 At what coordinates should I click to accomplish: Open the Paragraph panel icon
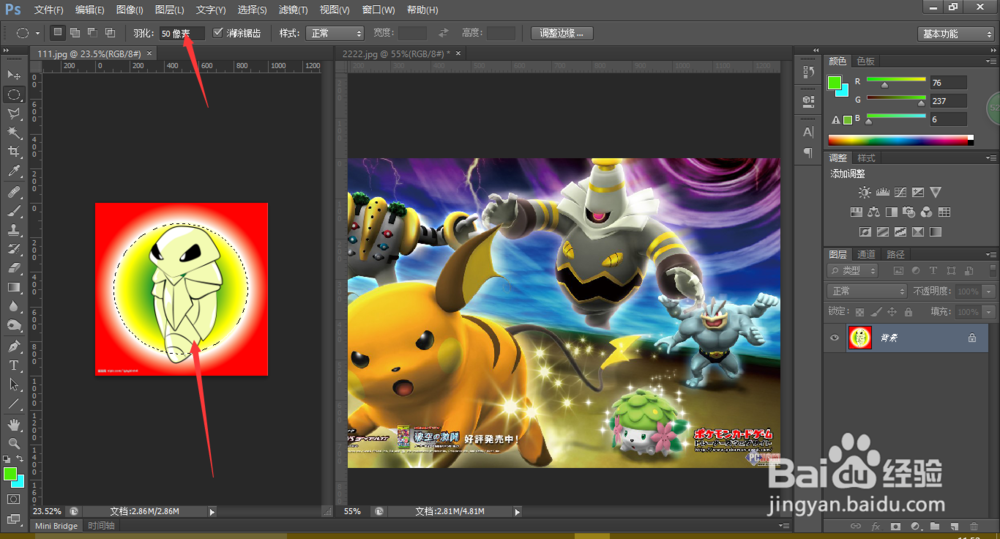tap(808, 152)
